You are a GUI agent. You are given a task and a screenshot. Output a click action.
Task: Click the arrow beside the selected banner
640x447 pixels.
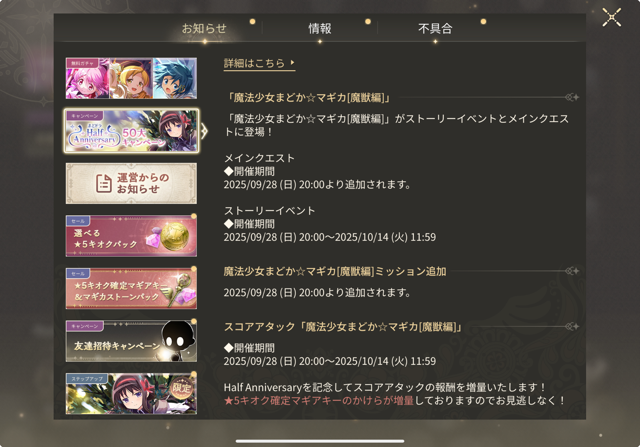[x=204, y=131]
